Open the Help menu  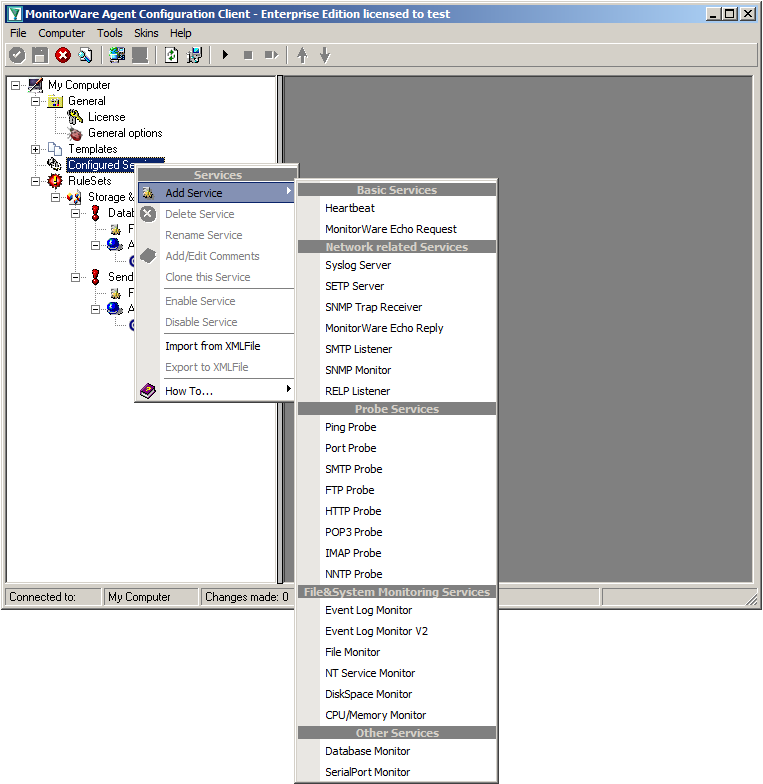coord(180,33)
